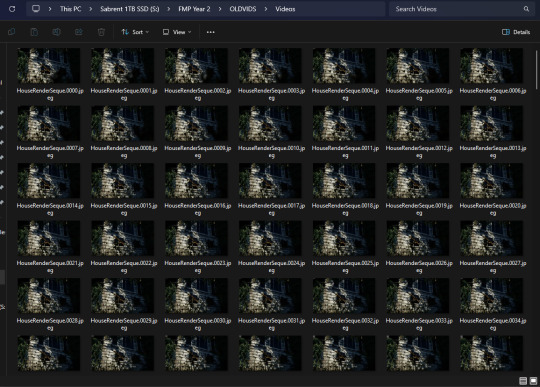Click the Paste icon in toolbar

[34, 32]
